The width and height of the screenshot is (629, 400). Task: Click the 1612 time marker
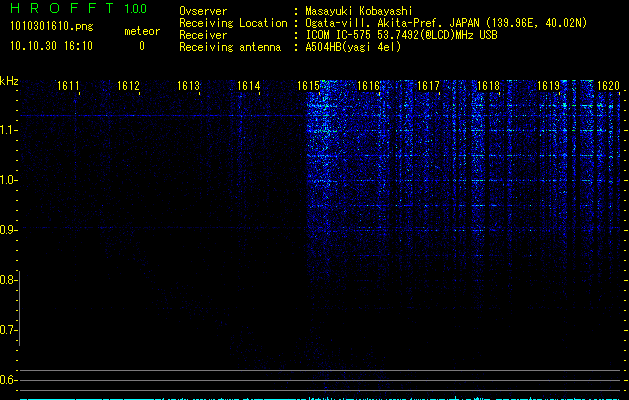[x=128, y=86]
